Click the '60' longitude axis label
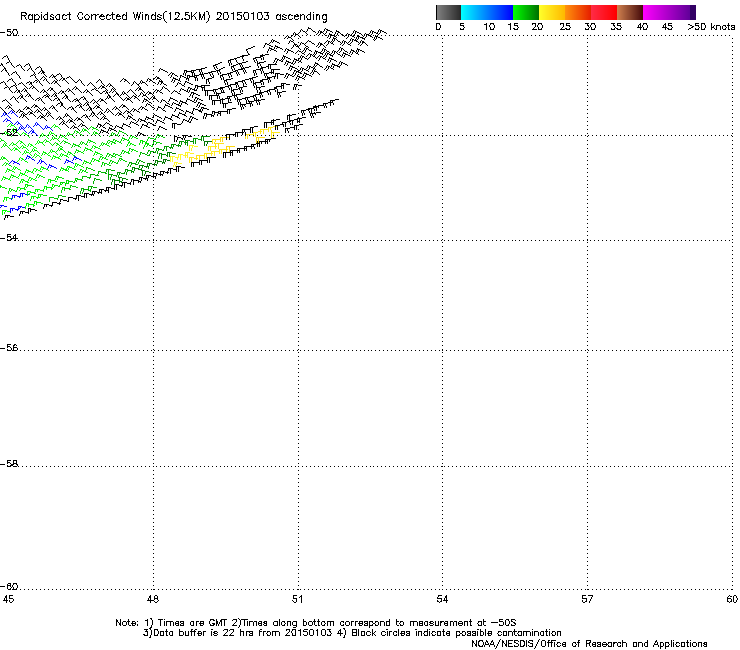Image resolution: width=740 pixels, height=650 pixels. [x=732, y=599]
